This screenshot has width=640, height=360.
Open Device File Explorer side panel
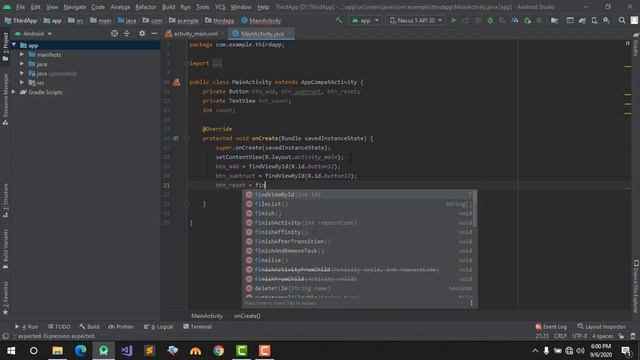(636, 287)
